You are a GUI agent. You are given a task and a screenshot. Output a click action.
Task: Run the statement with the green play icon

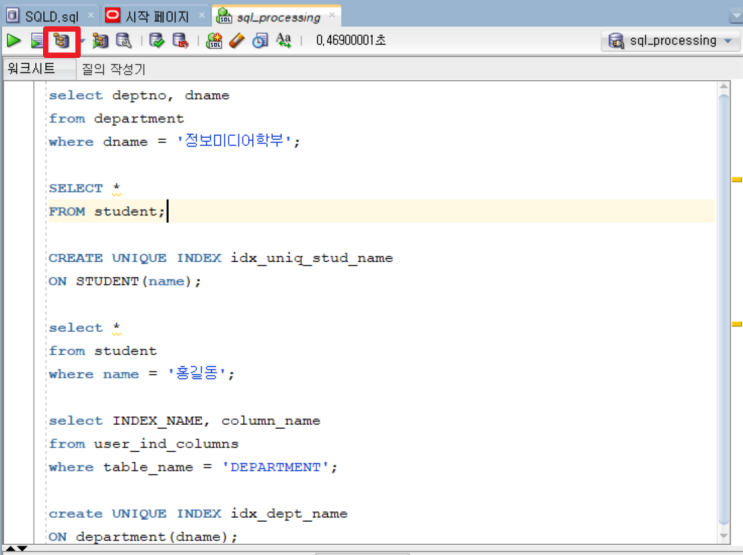tap(14, 41)
